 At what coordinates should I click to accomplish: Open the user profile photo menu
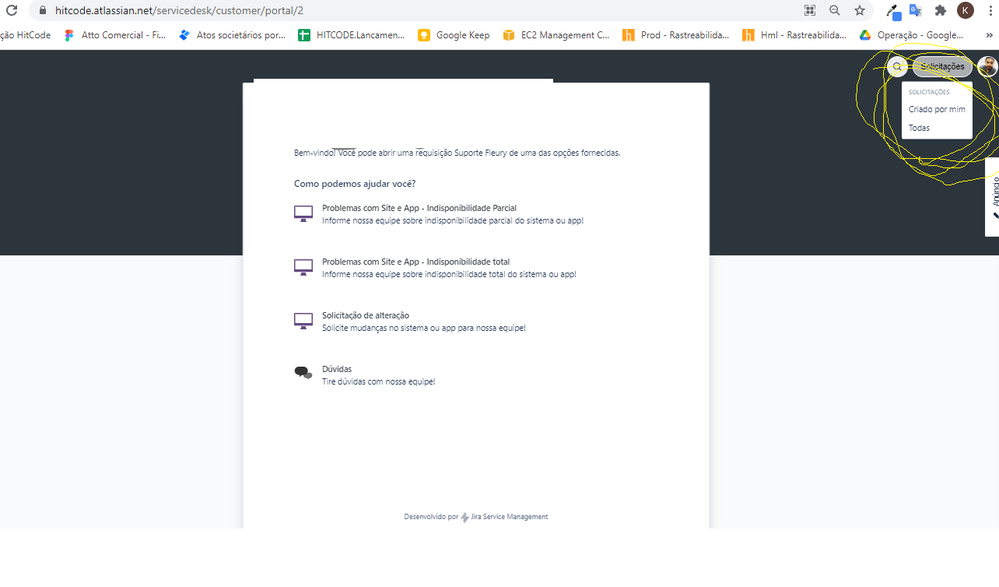pyautogui.click(x=988, y=66)
